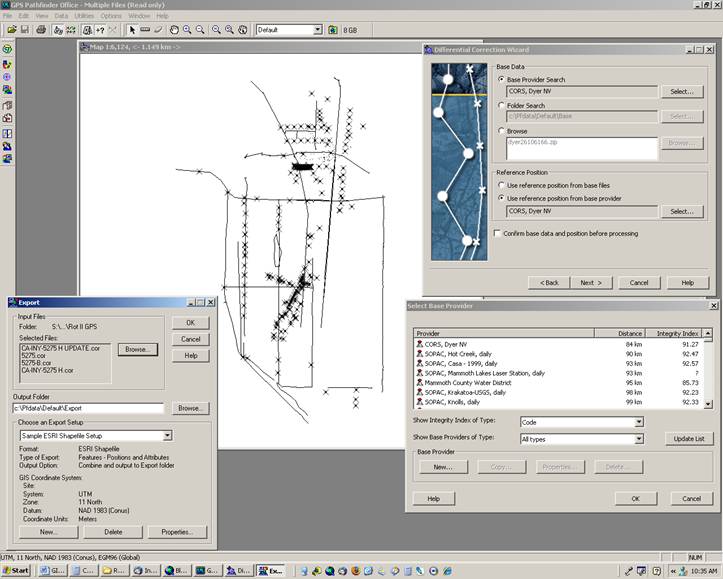723x579 pixels.
Task: Open 'Show Integrity Index of Type' dropdown
Action: (639, 422)
